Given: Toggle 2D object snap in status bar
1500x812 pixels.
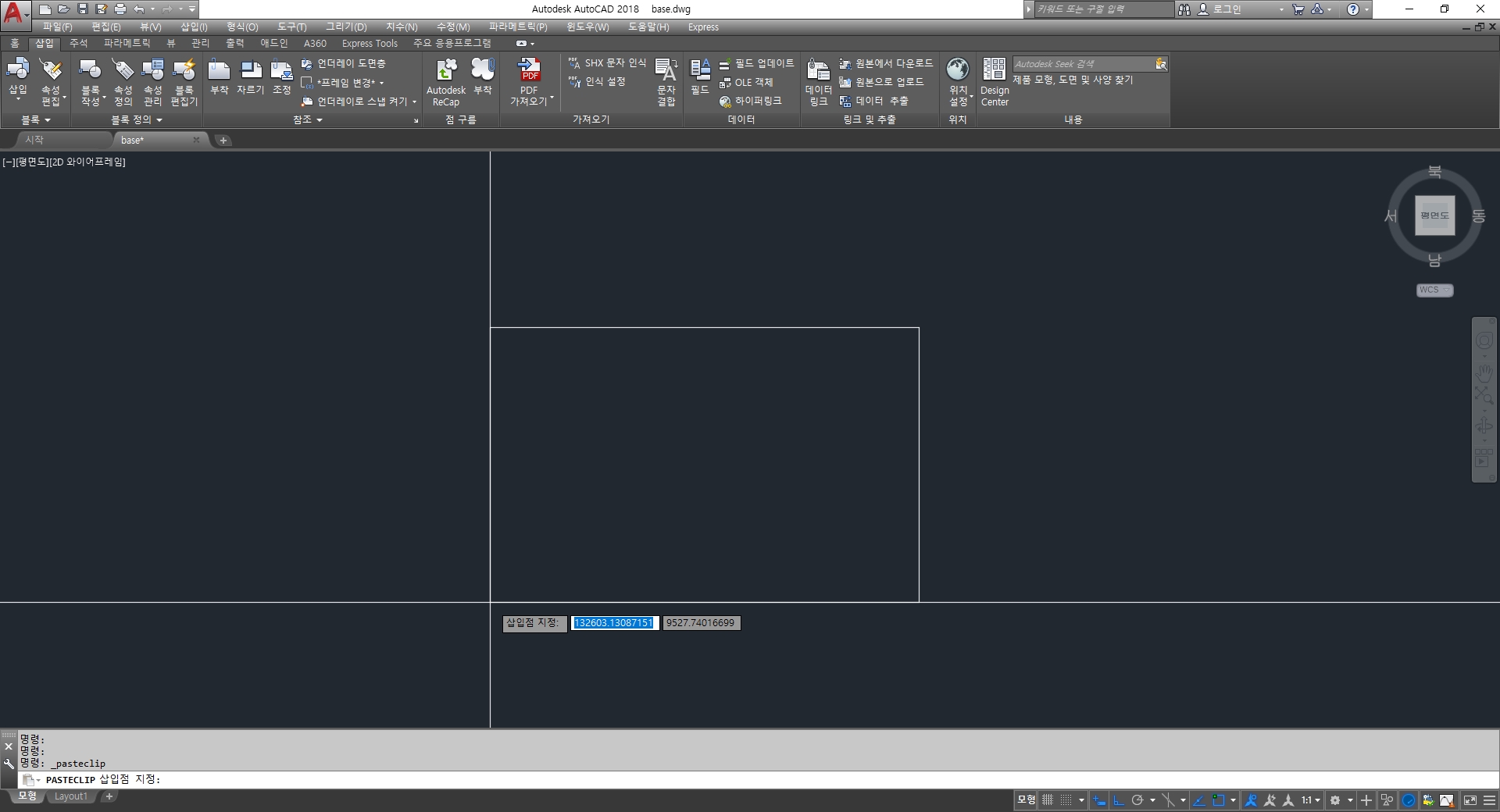Looking at the screenshot, I should pos(1218,800).
